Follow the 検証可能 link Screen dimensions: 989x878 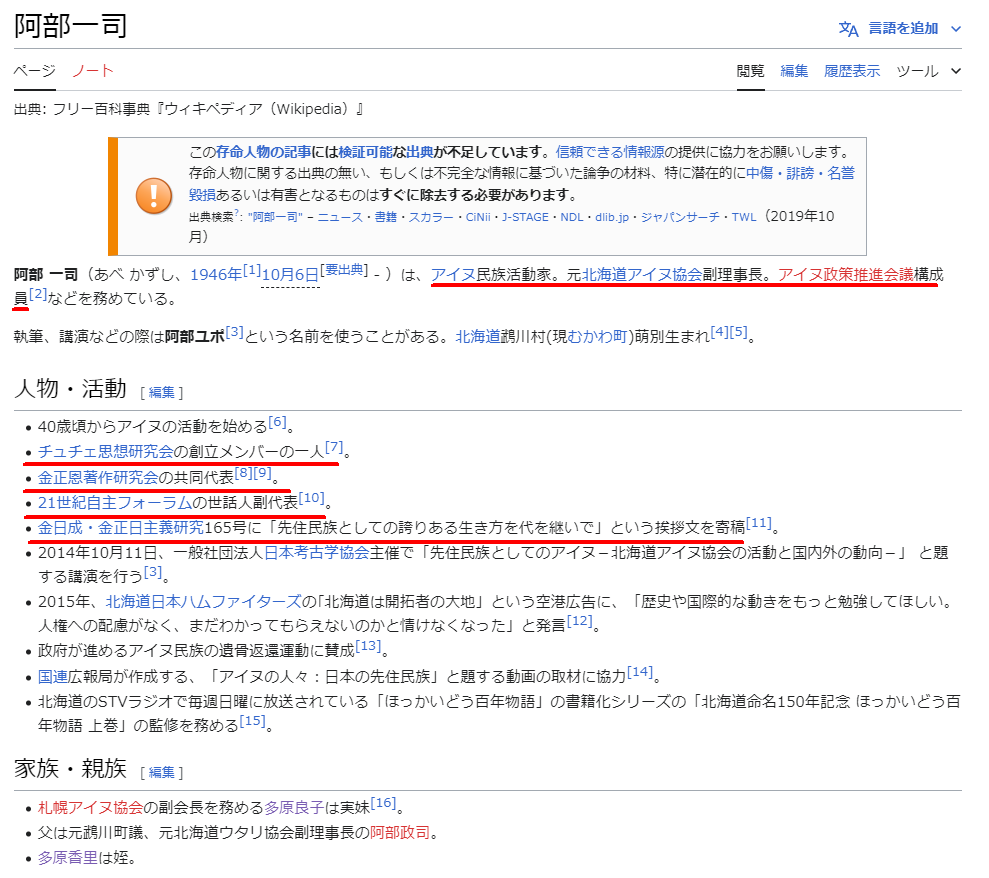pyautogui.click(x=366, y=152)
